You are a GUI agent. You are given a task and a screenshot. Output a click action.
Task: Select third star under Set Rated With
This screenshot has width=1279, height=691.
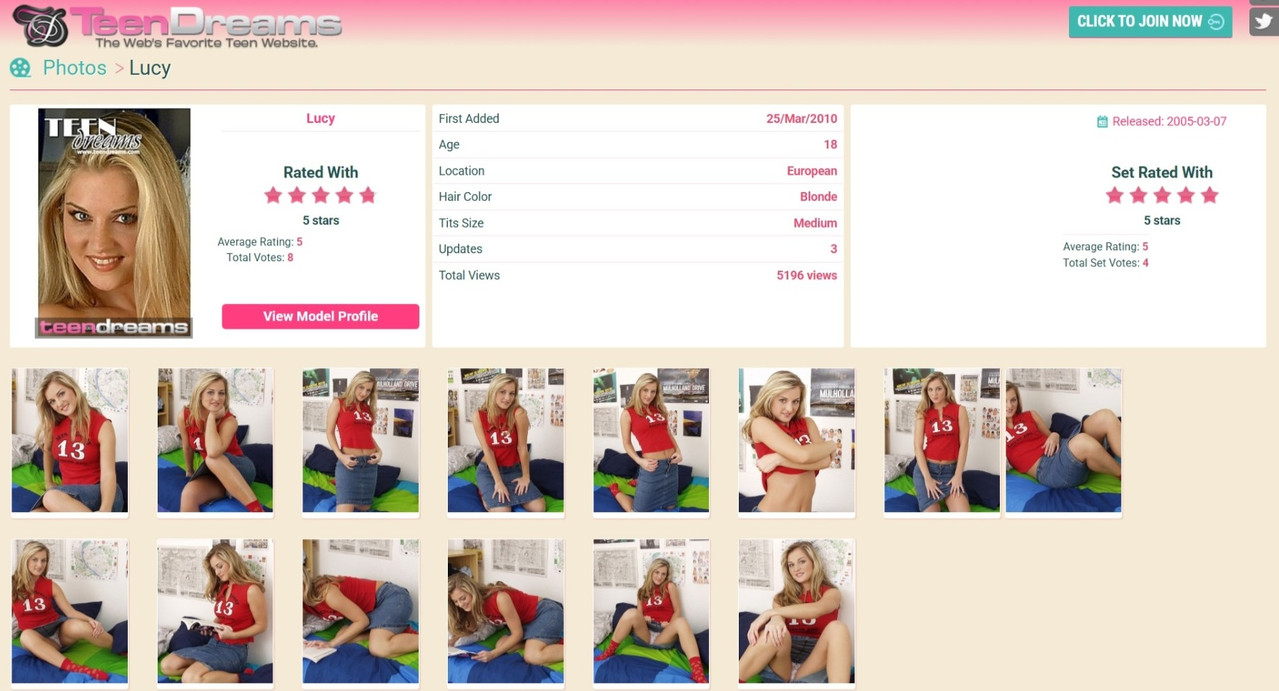click(x=1162, y=195)
